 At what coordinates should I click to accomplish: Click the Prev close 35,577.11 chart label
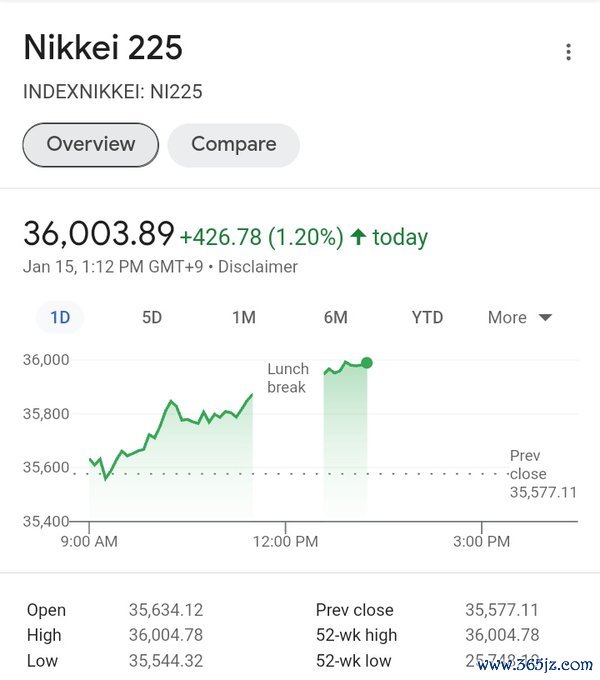[x=543, y=474]
